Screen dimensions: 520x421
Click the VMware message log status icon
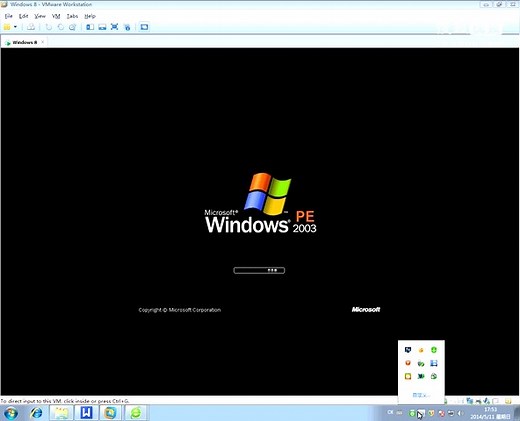508,401
